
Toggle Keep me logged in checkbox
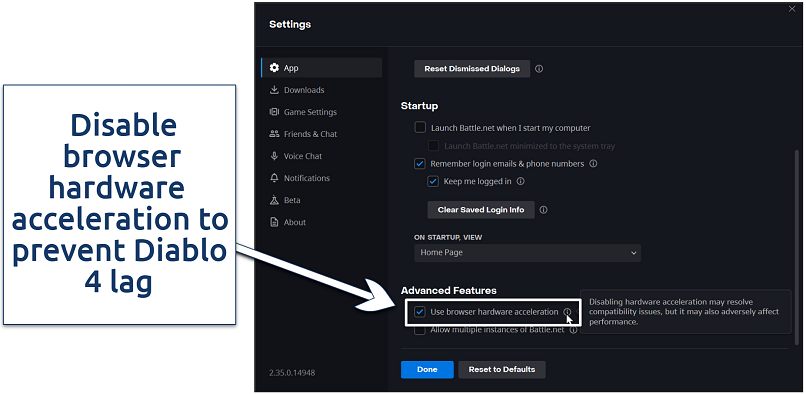coord(433,182)
